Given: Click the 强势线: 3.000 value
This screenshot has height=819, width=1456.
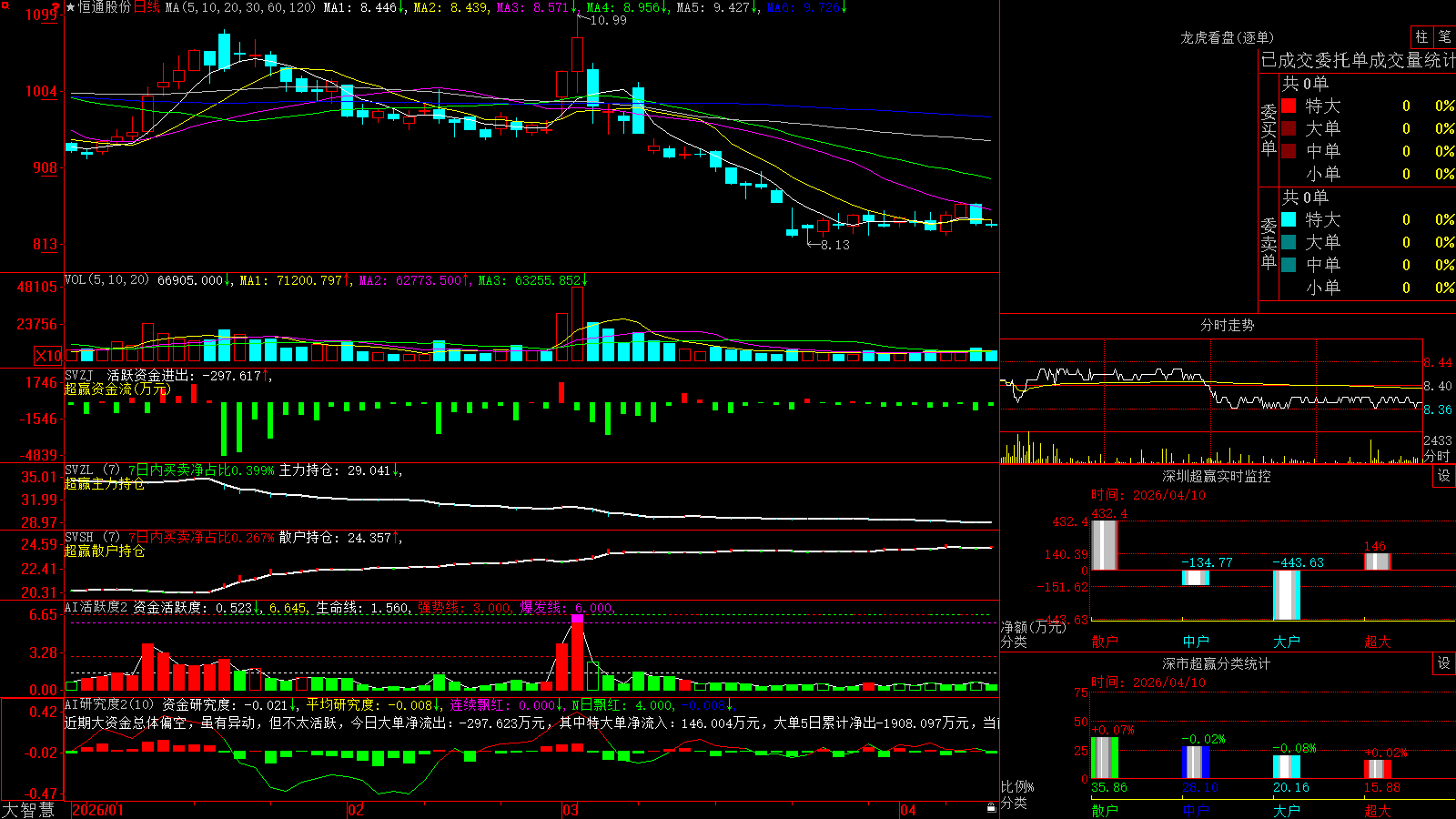Looking at the screenshot, I should click(465, 608).
